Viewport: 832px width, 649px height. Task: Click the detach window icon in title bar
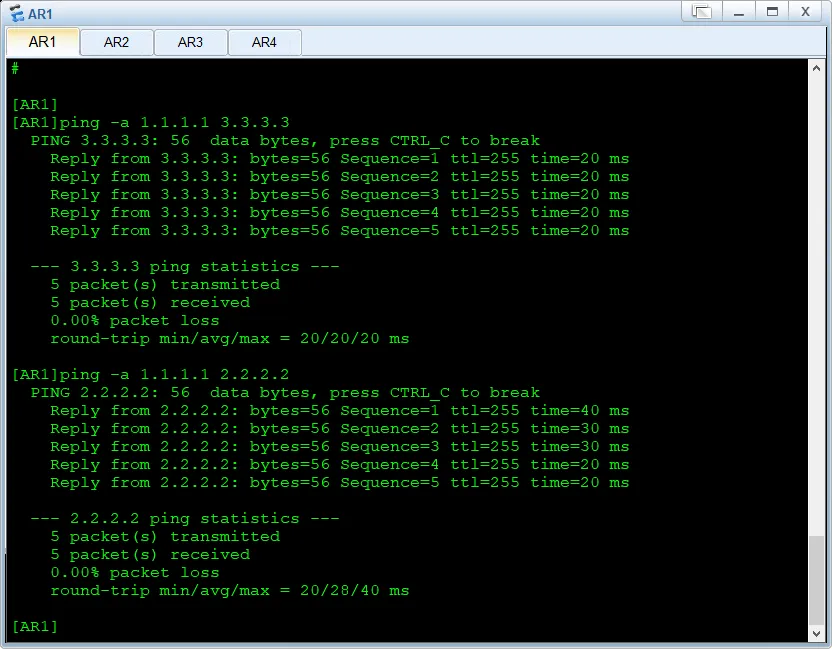pyautogui.click(x=701, y=12)
